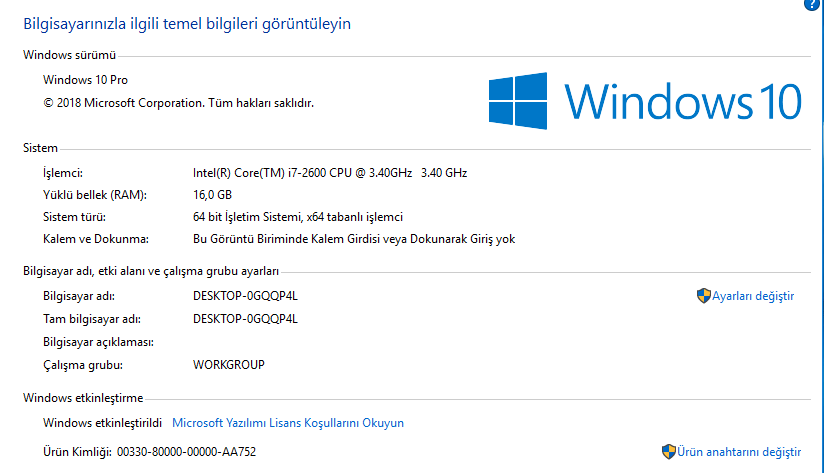Select DESKTOP-0GQQP4L next to Bilgisayar adı
The height and width of the screenshot is (473, 824).
245,296
